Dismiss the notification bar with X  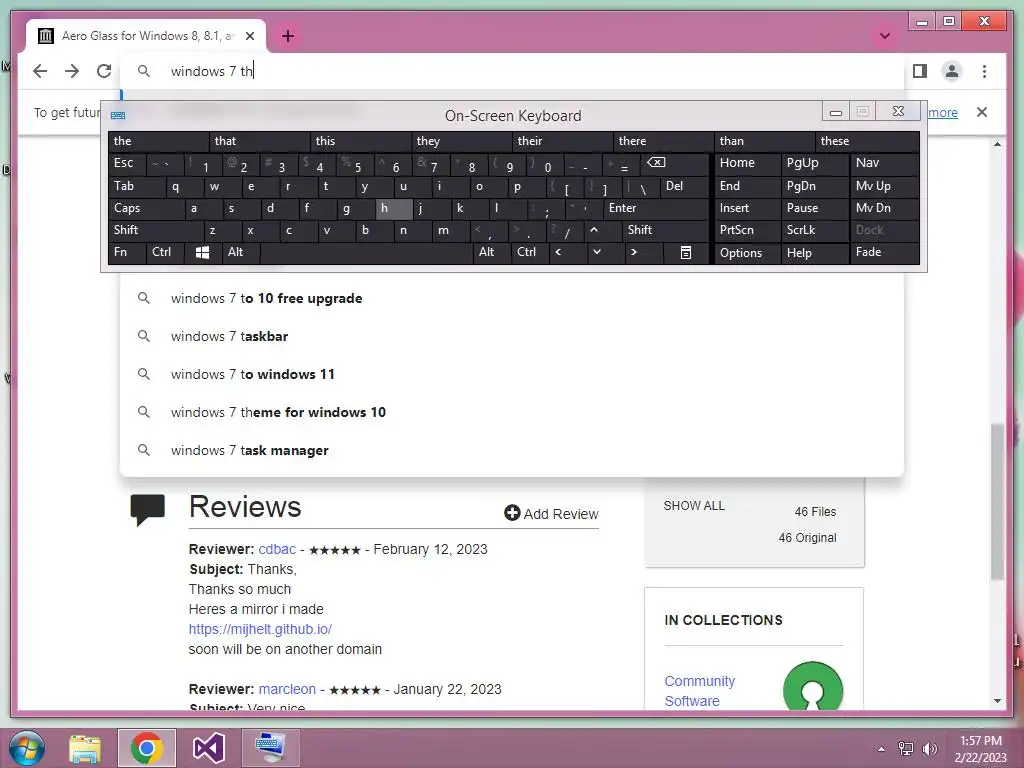pos(982,112)
